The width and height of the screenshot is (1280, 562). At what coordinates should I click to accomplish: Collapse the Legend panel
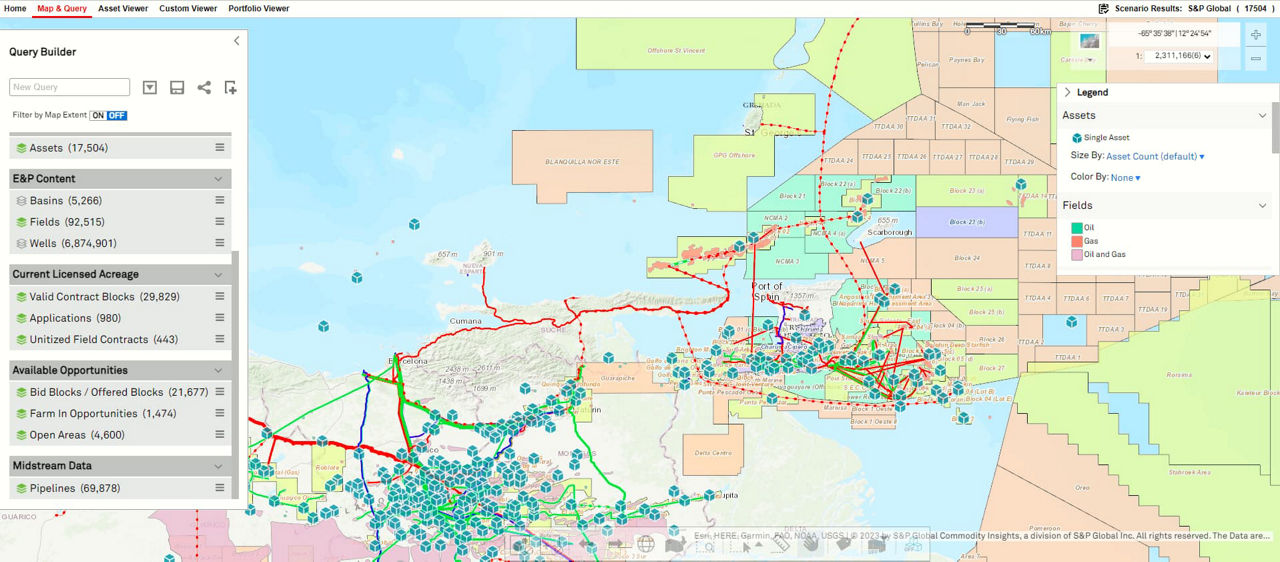(x=1068, y=92)
